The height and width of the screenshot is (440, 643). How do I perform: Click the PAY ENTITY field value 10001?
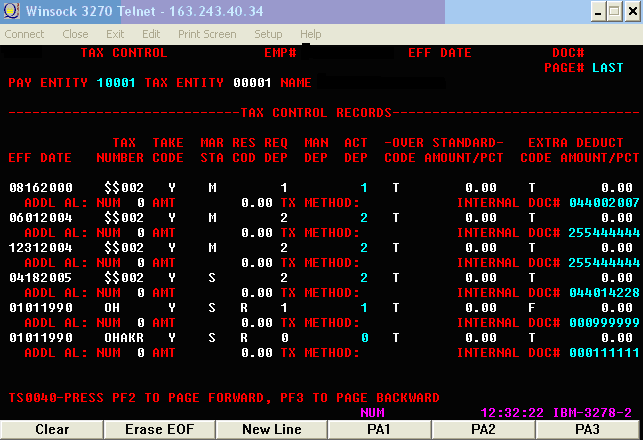[116, 83]
